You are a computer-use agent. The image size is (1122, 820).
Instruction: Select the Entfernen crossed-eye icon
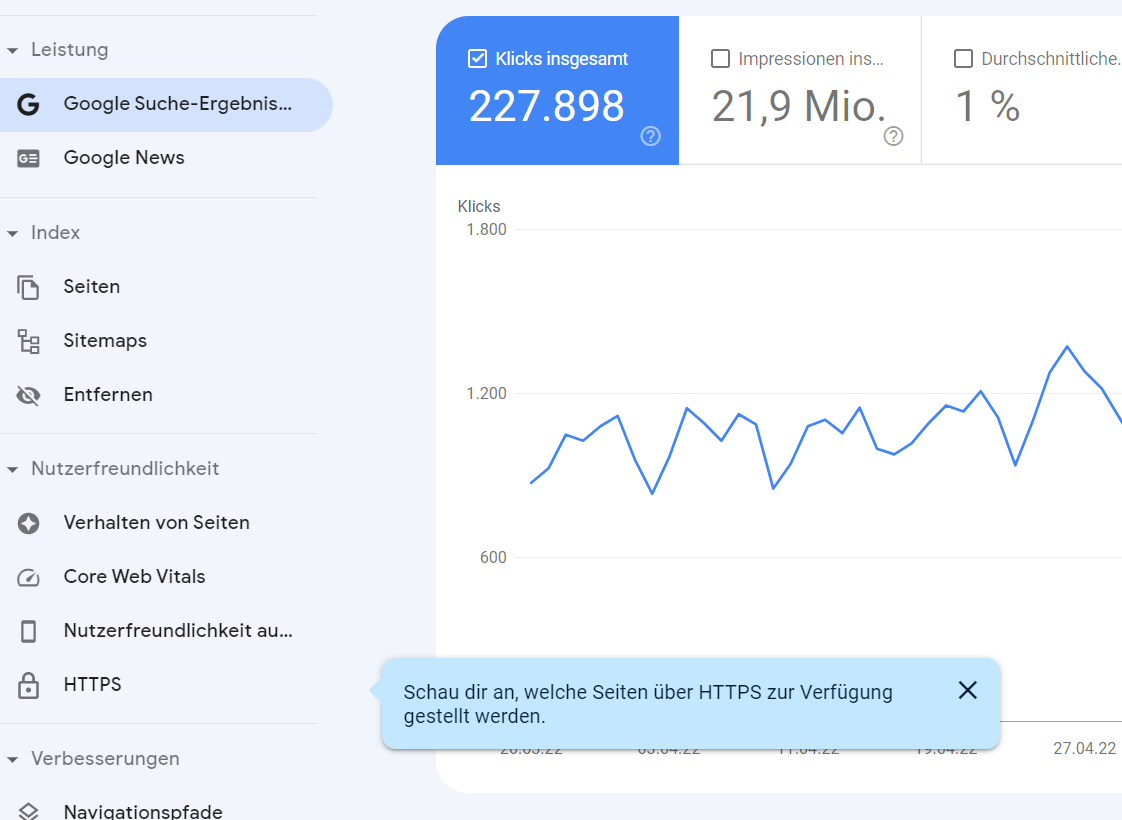(28, 394)
